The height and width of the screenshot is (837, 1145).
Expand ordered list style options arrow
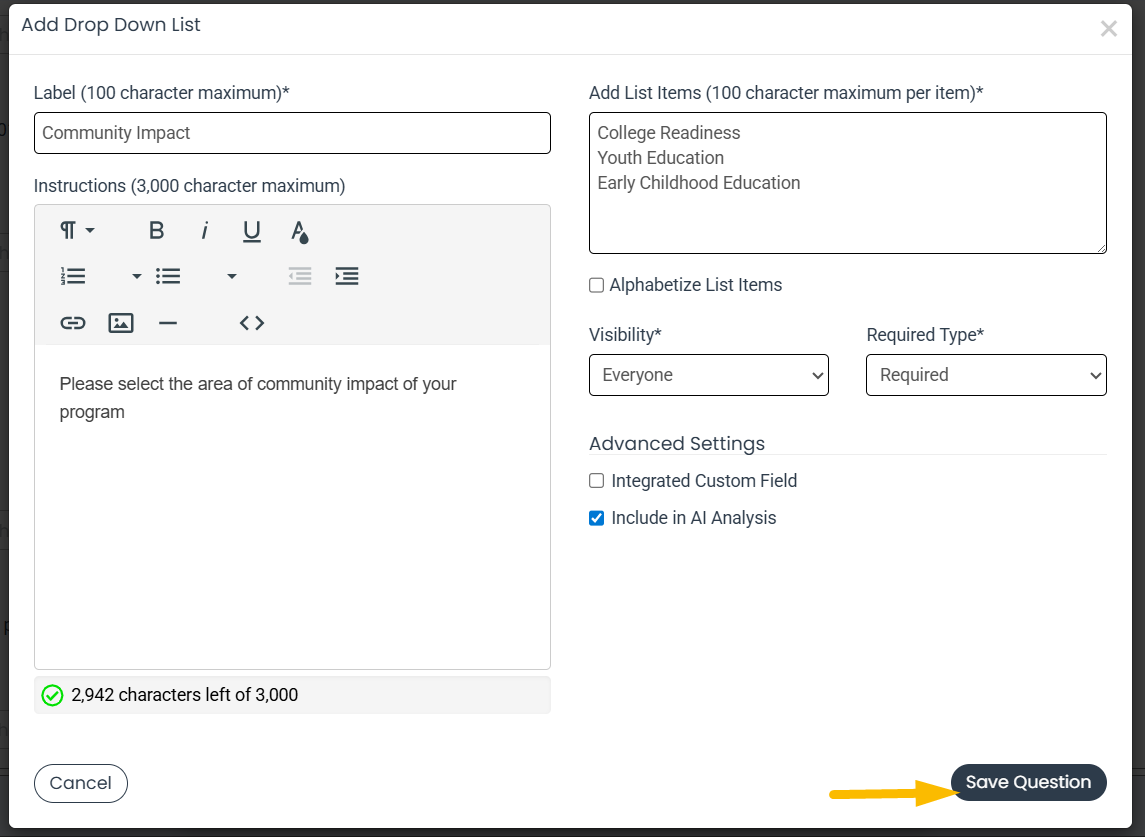click(x=137, y=276)
